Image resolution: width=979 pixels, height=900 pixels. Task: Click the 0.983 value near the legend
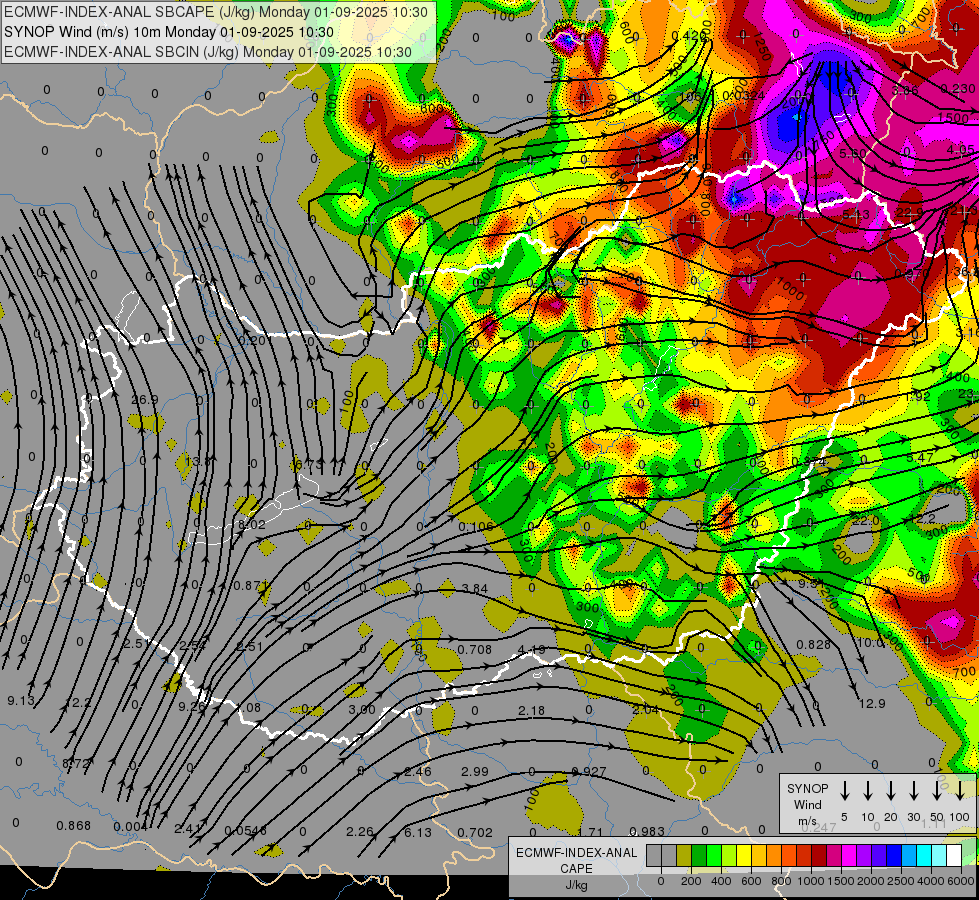tap(647, 831)
